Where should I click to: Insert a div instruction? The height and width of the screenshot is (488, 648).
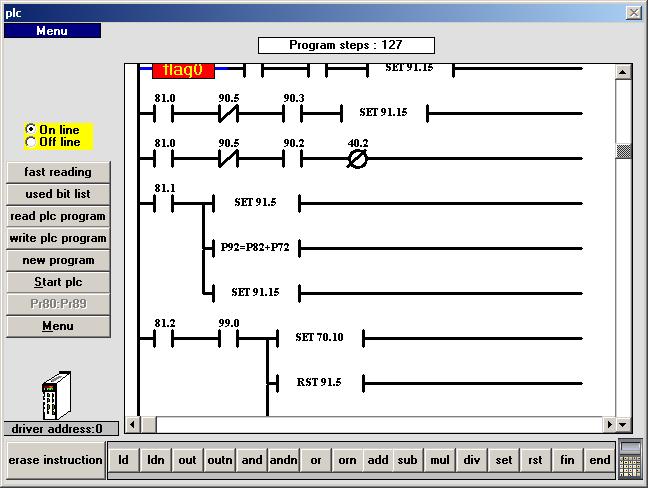click(x=472, y=460)
